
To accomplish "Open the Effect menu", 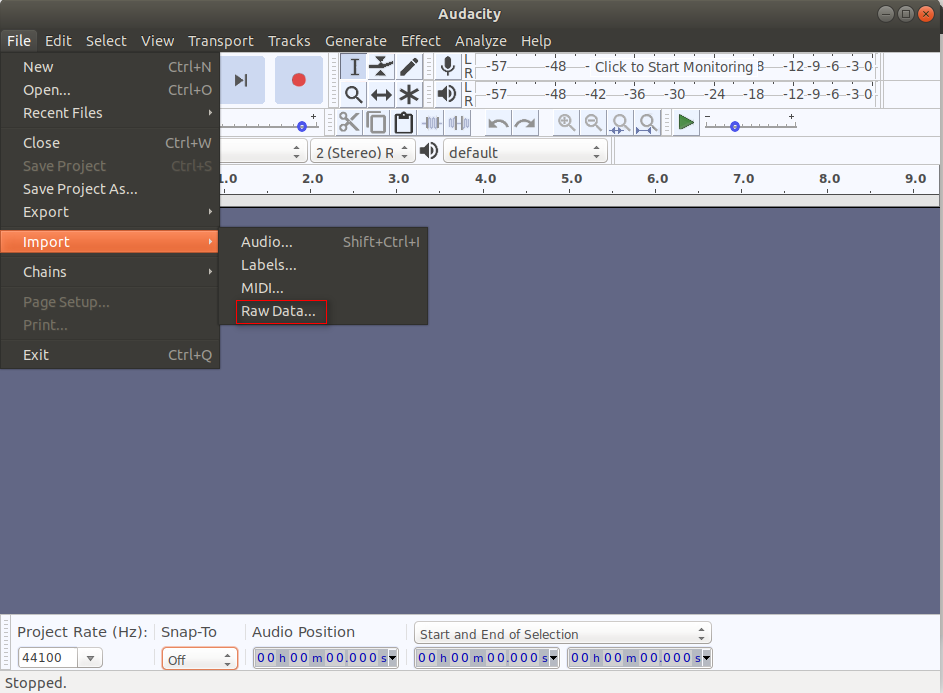I will [421, 41].
